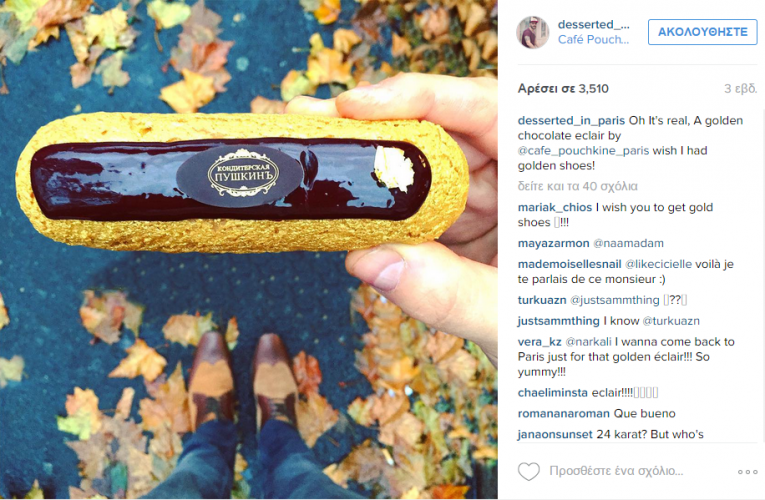Open the @cafe_pouchkine_paris mention
Screen dimensions: 765x500
tap(583, 151)
